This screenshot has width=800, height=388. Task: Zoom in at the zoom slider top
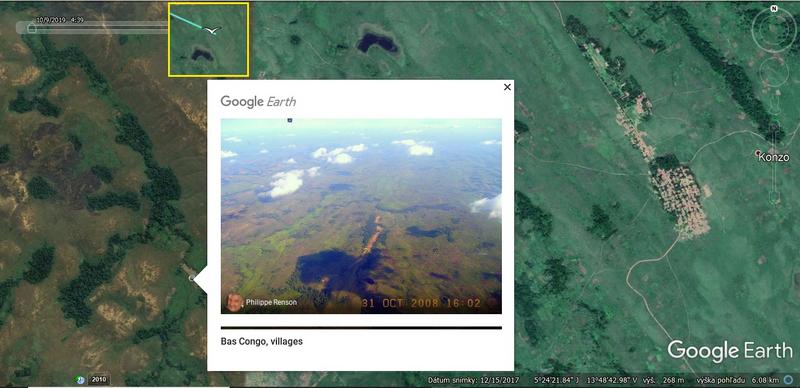click(x=774, y=126)
